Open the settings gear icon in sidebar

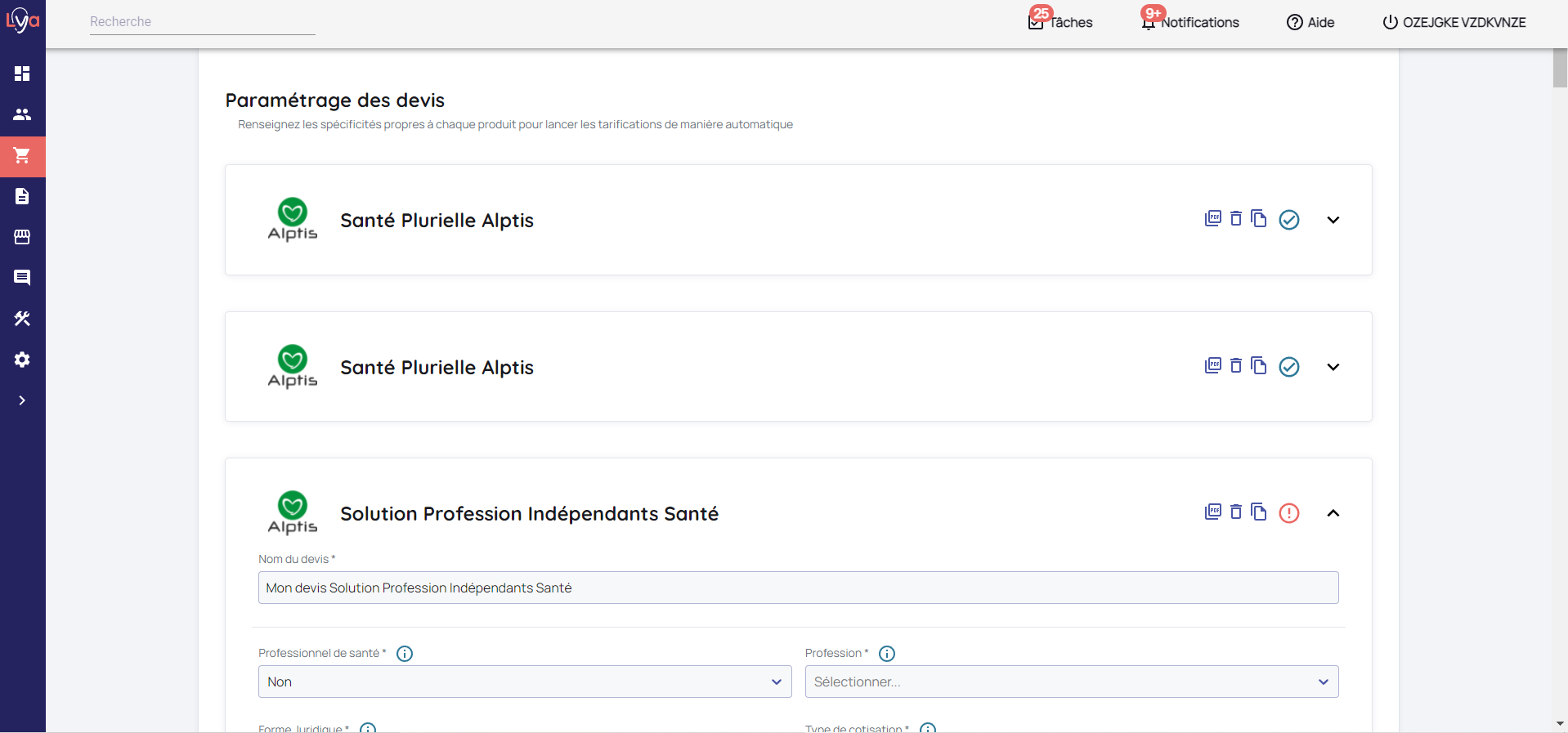tap(22, 360)
